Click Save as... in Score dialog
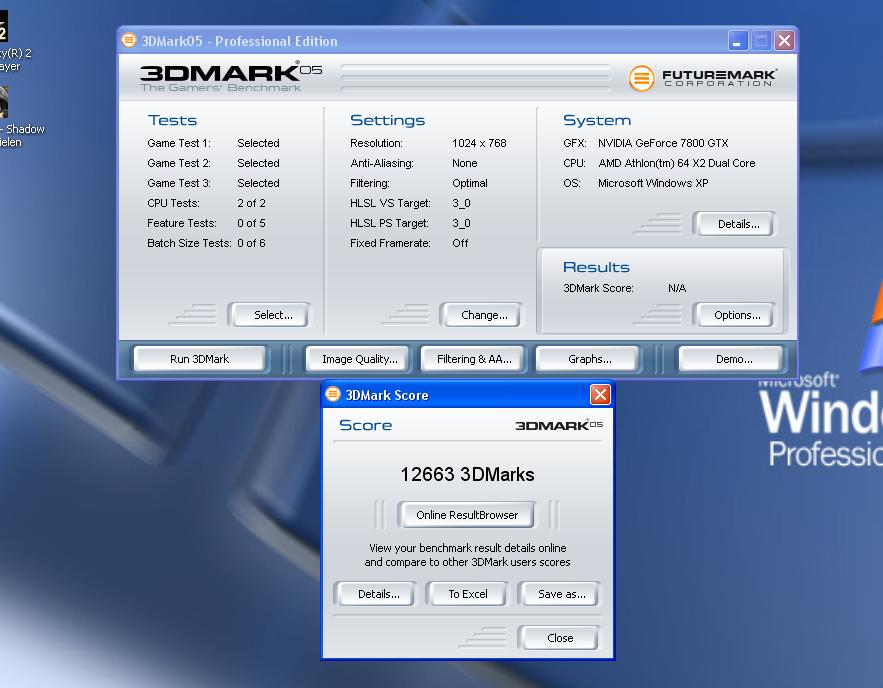The width and height of the screenshot is (883, 688). pos(561,594)
